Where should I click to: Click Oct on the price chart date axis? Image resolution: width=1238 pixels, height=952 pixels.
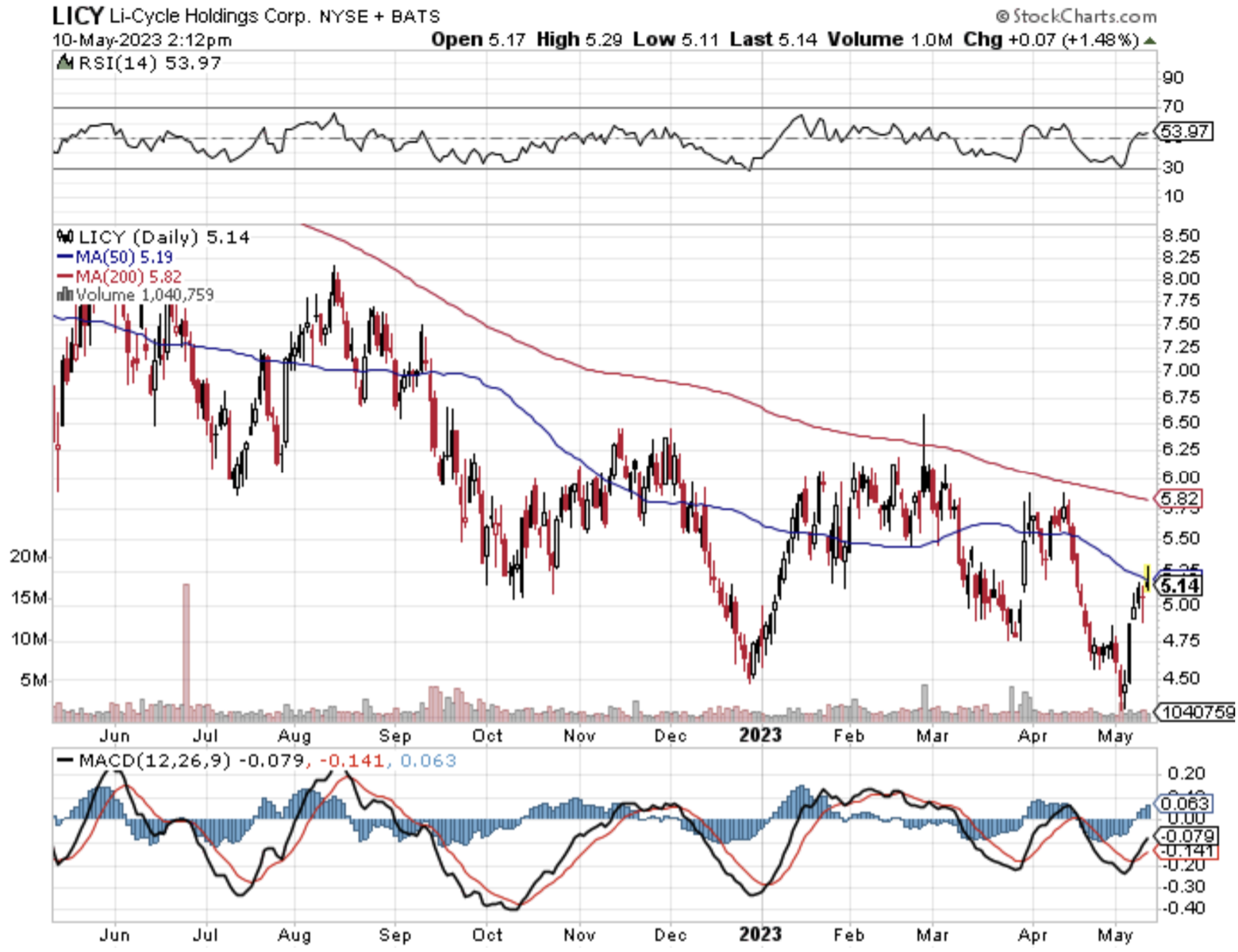point(487,735)
